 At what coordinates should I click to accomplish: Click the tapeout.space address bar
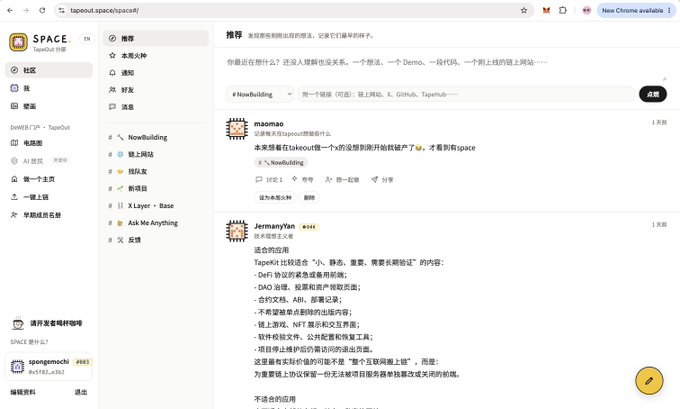point(293,10)
